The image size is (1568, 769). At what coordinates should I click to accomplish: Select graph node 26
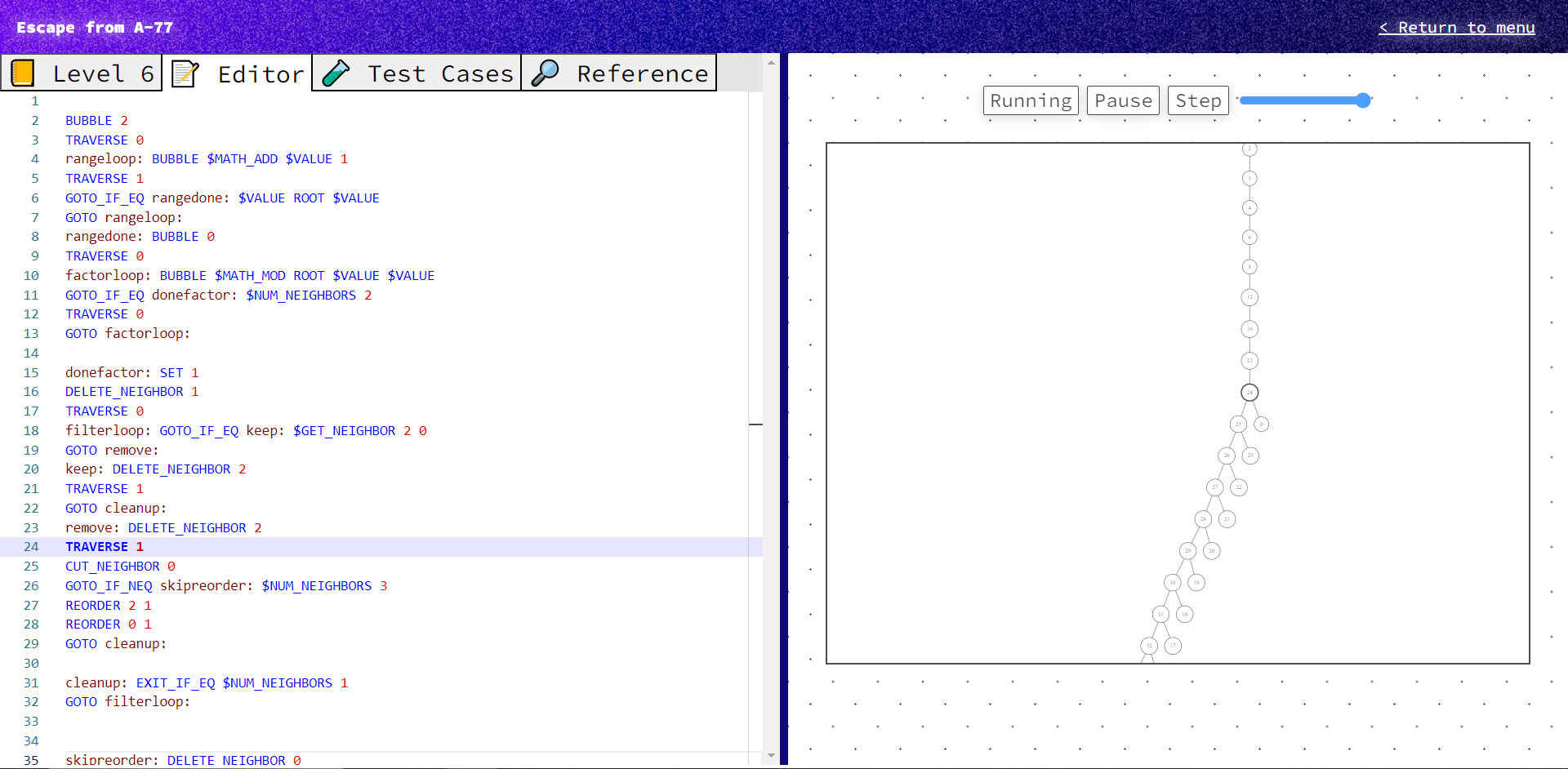1226,456
